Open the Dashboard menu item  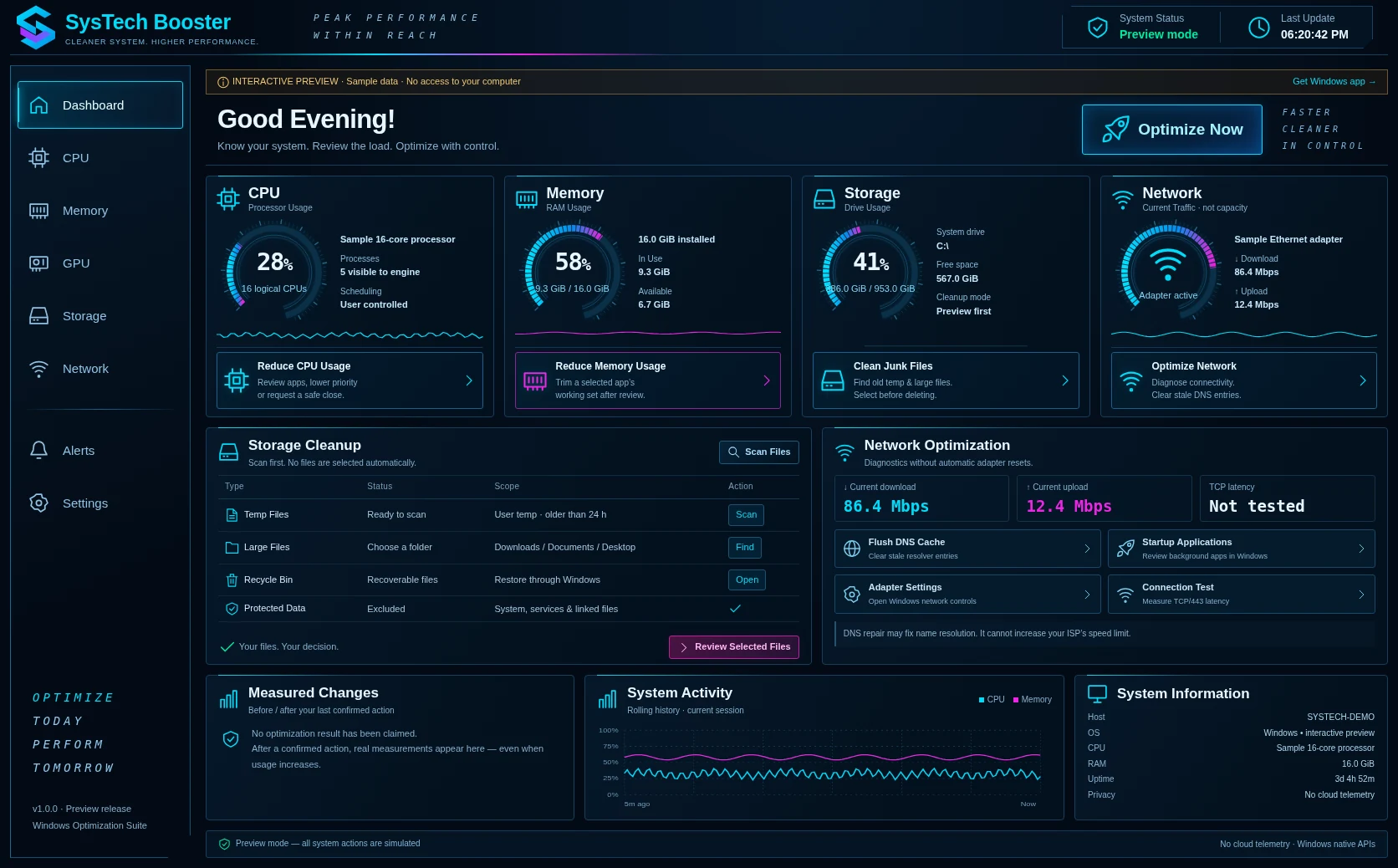100,105
